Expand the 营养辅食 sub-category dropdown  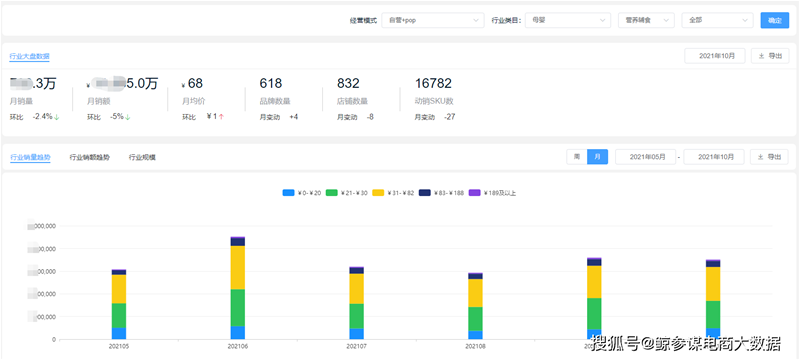click(646, 20)
